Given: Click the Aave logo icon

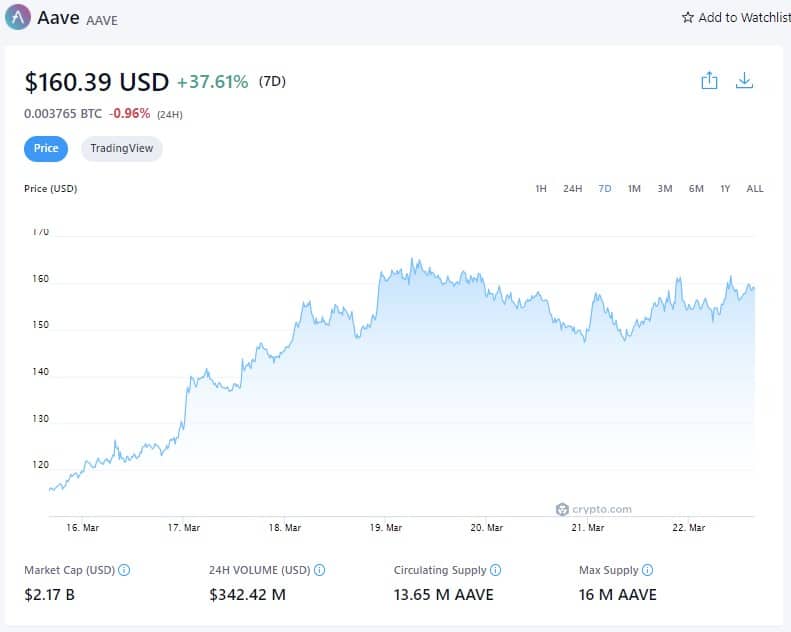Looking at the screenshot, I should coord(18,17).
